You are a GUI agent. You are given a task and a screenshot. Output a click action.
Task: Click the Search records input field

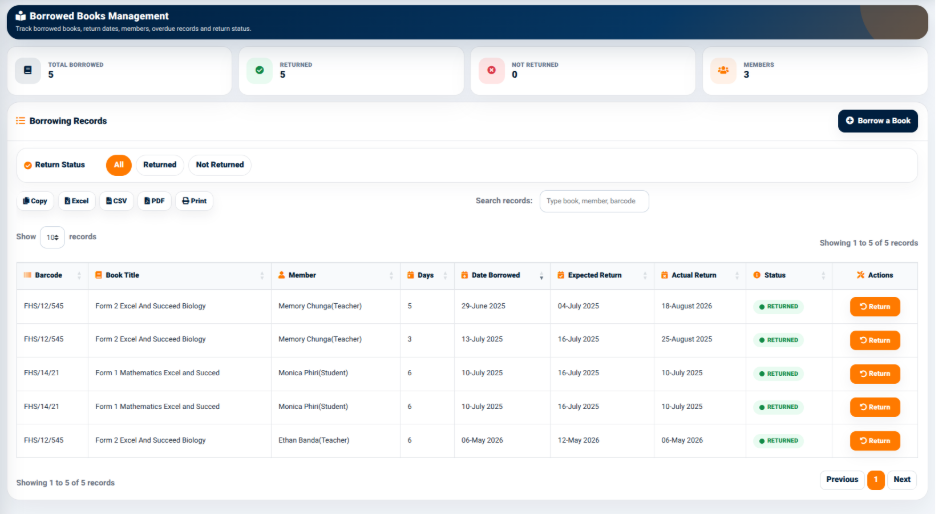(x=594, y=201)
